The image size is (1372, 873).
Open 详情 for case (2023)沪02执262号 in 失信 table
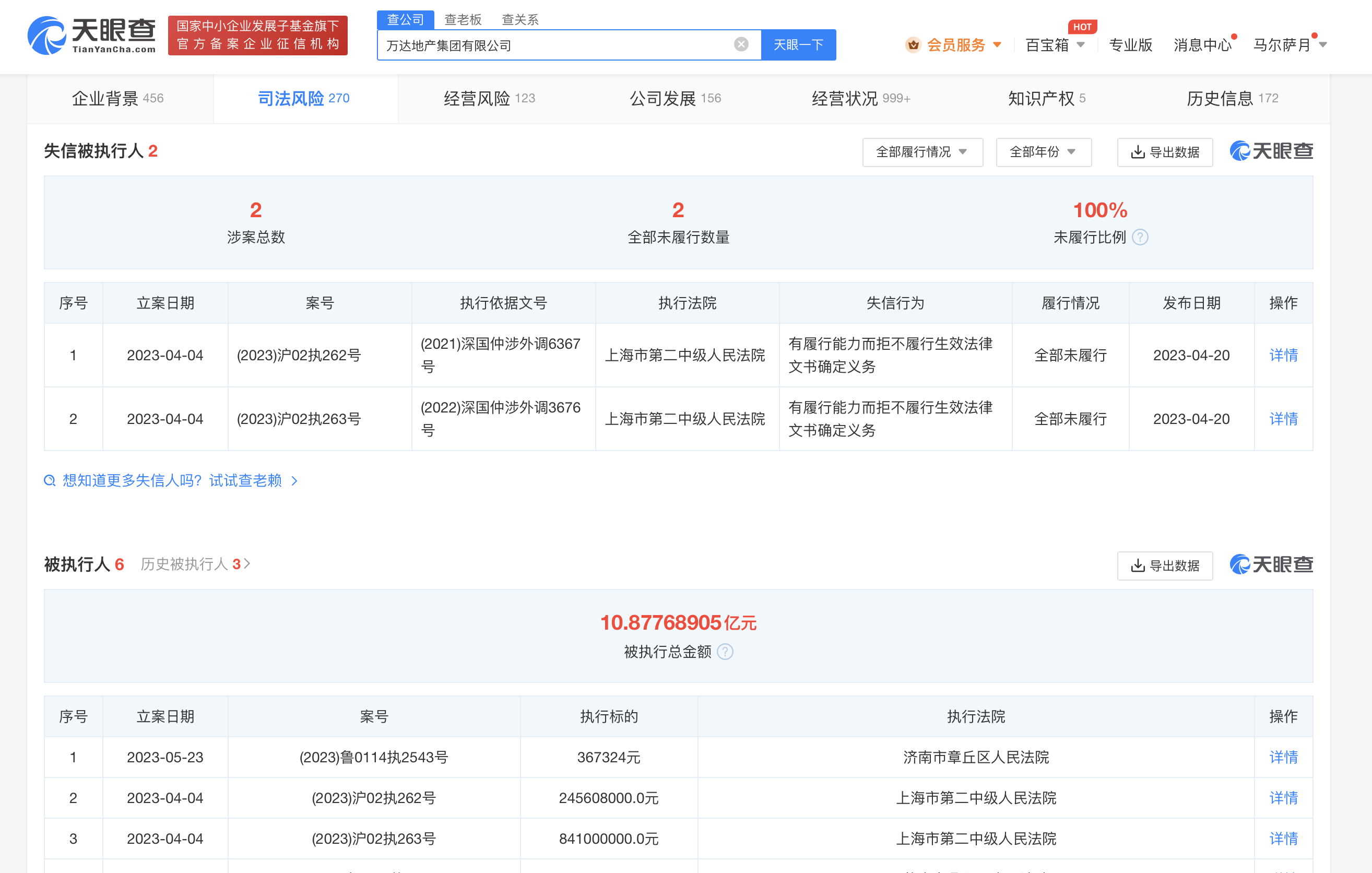pos(1283,355)
